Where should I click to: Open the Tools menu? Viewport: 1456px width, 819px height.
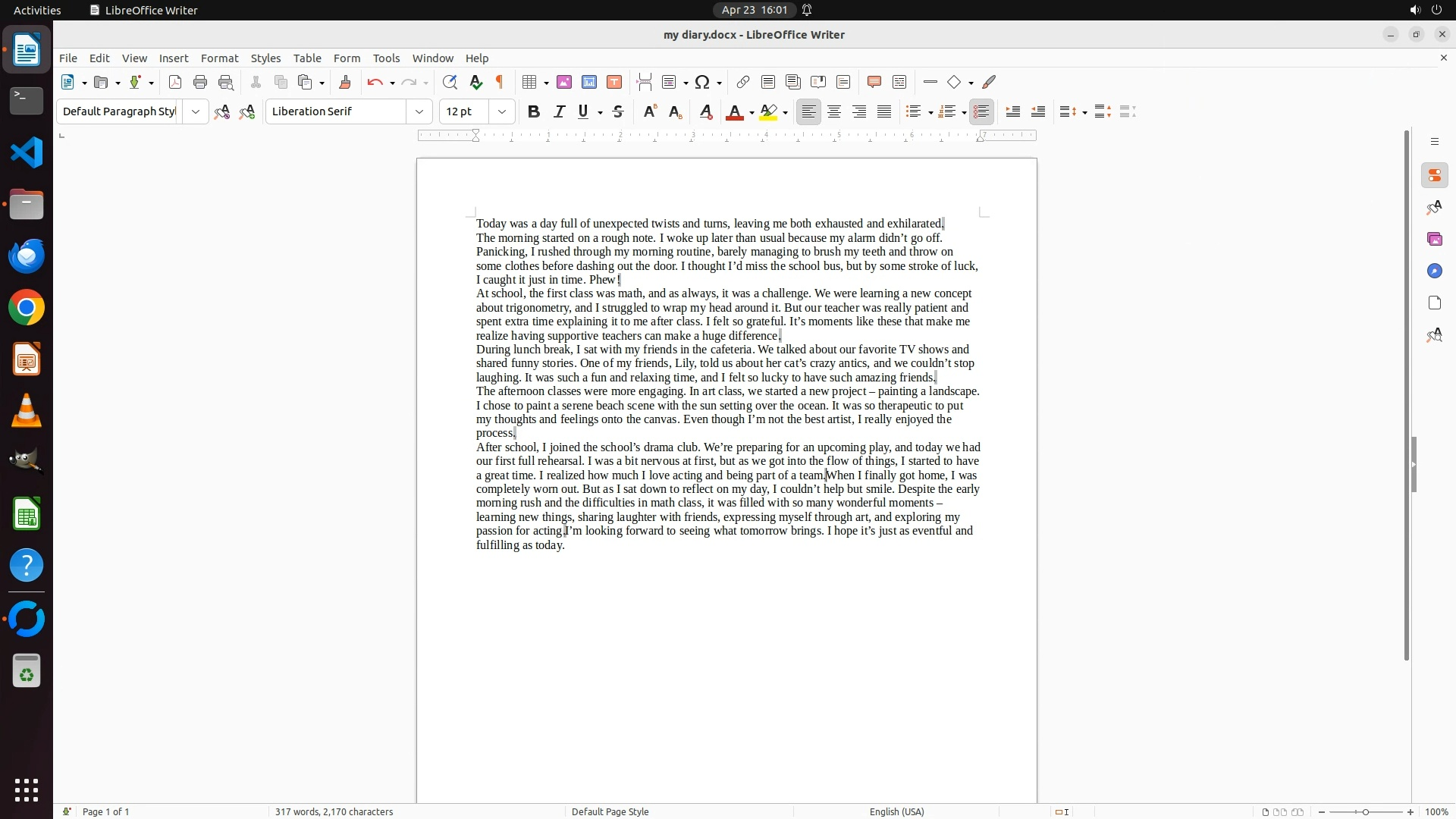tap(386, 58)
